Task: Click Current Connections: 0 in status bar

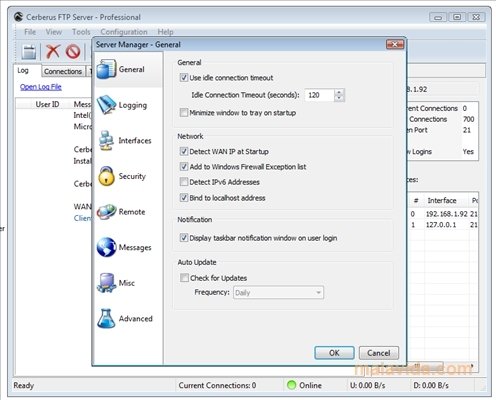Action: coord(217,385)
